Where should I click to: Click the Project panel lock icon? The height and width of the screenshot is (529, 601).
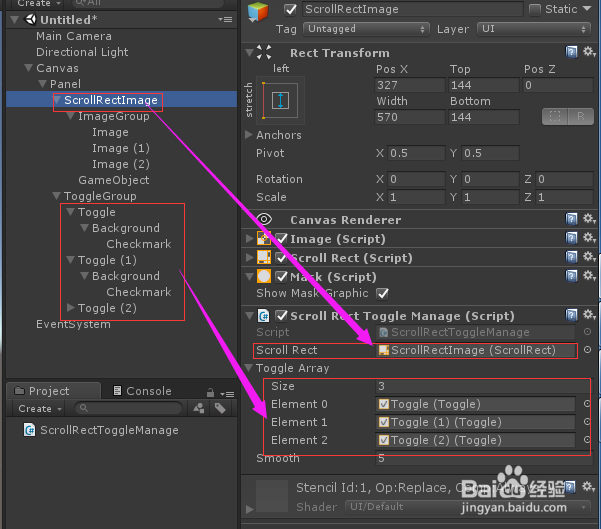[210, 393]
